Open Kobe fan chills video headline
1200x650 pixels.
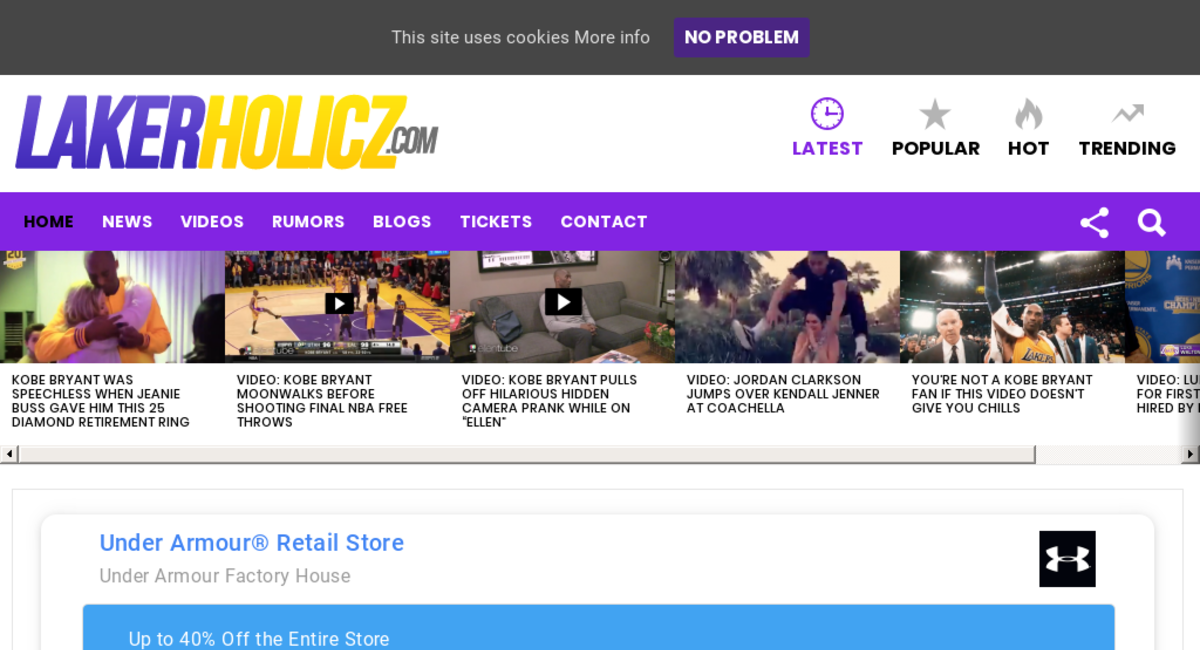(x=1002, y=394)
